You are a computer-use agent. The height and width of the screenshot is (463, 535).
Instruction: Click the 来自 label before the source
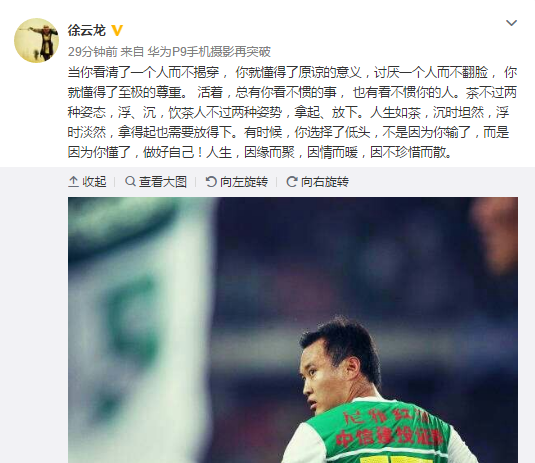point(132,52)
